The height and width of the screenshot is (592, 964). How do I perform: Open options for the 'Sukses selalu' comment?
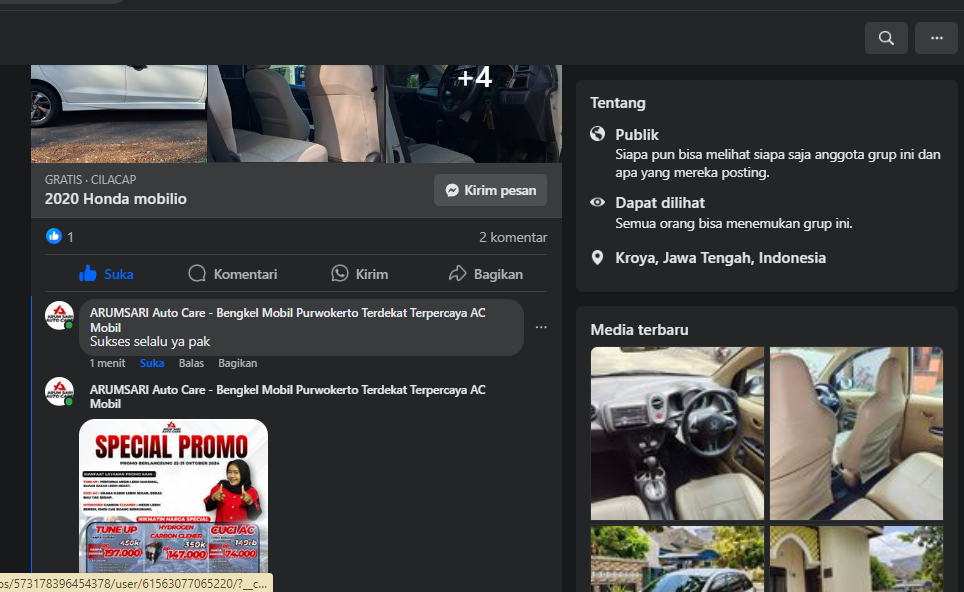pyautogui.click(x=541, y=327)
